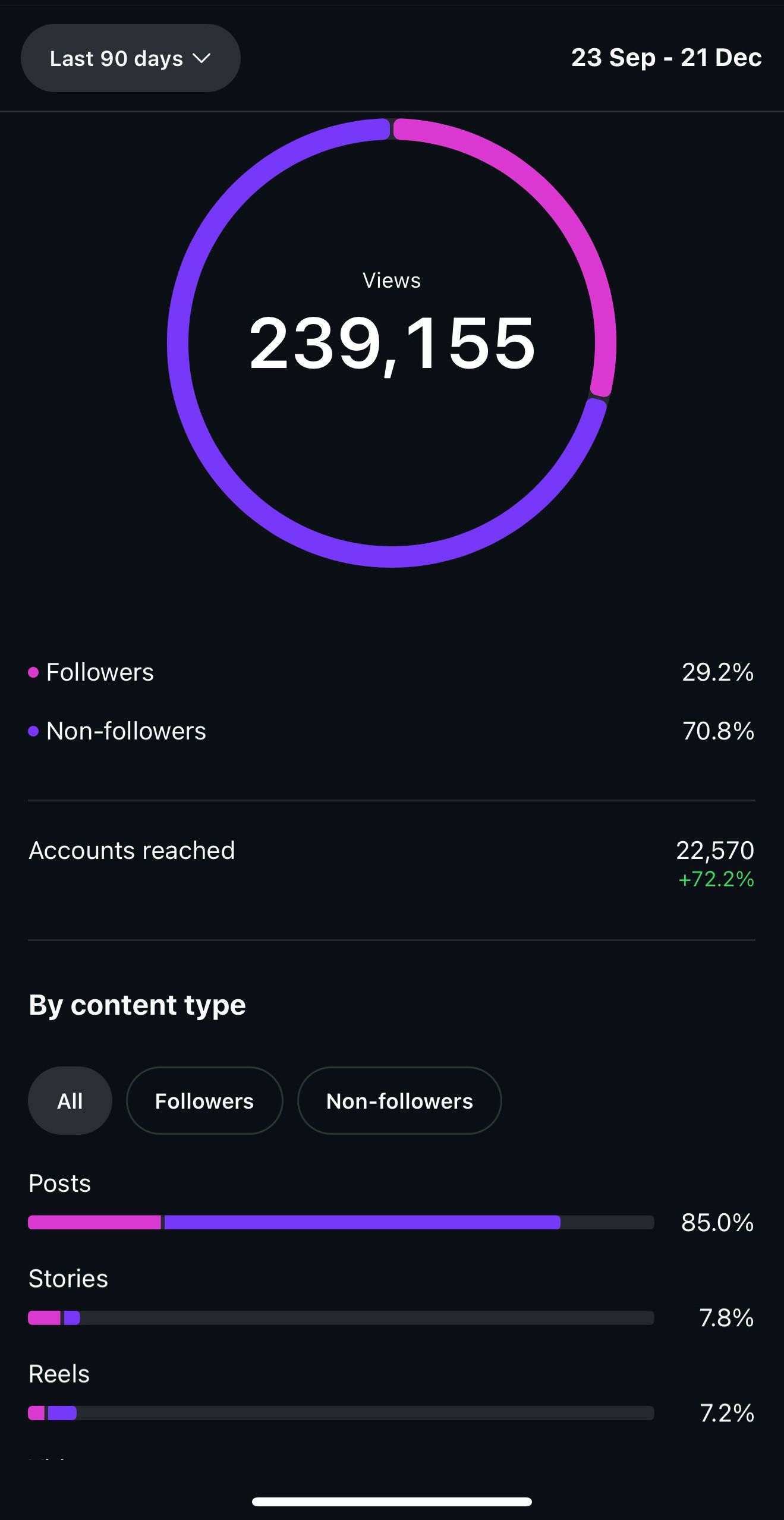Tap the 239,155 views total
This screenshot has width=784, height=1520.
point(392,344)
